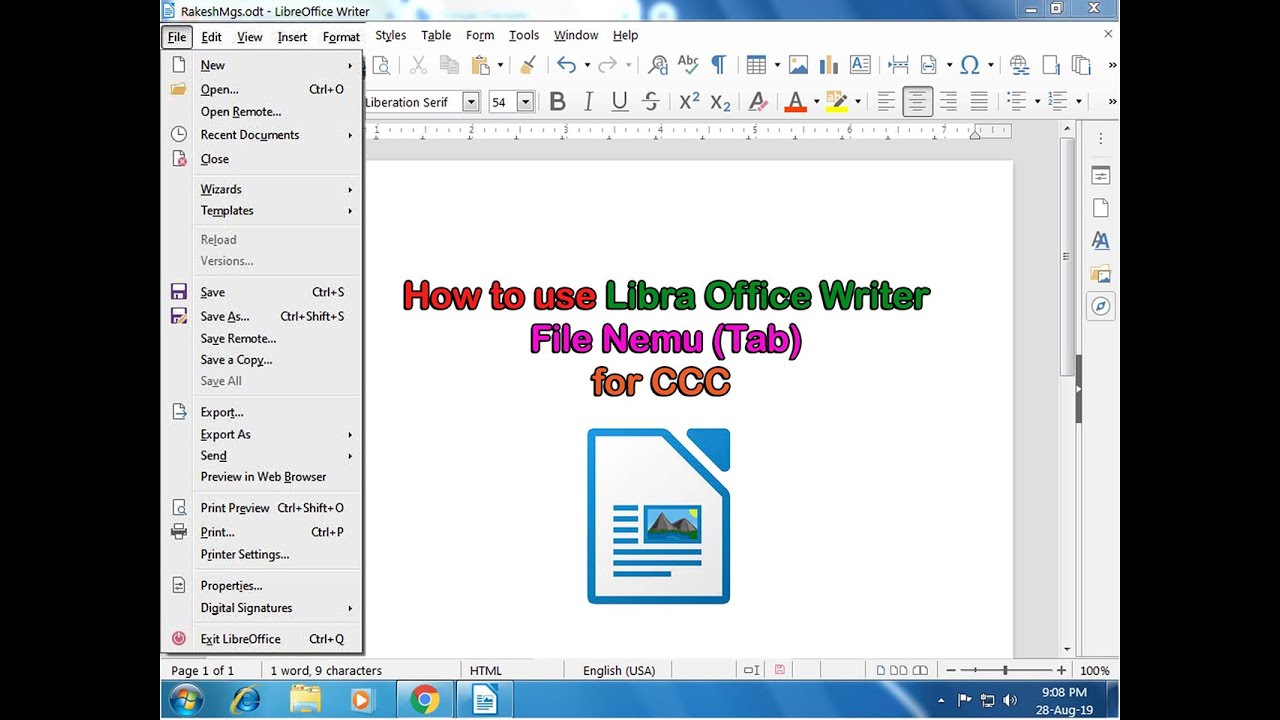The width and height of the screenshot is (1280, 720).
Task: Click the Copy icon in toolbar
Action: pos(449,65)
